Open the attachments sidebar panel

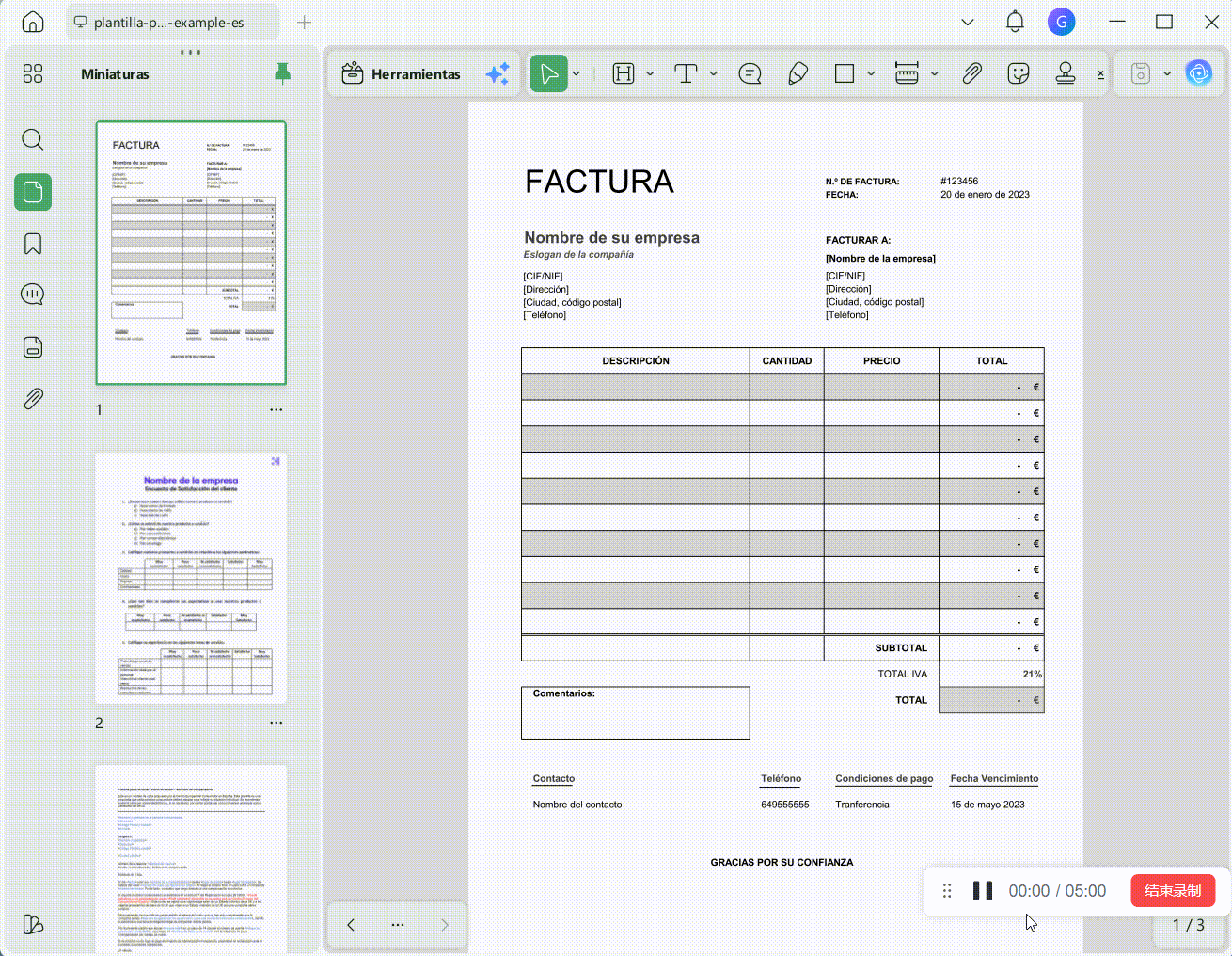(x=33, y=399)
